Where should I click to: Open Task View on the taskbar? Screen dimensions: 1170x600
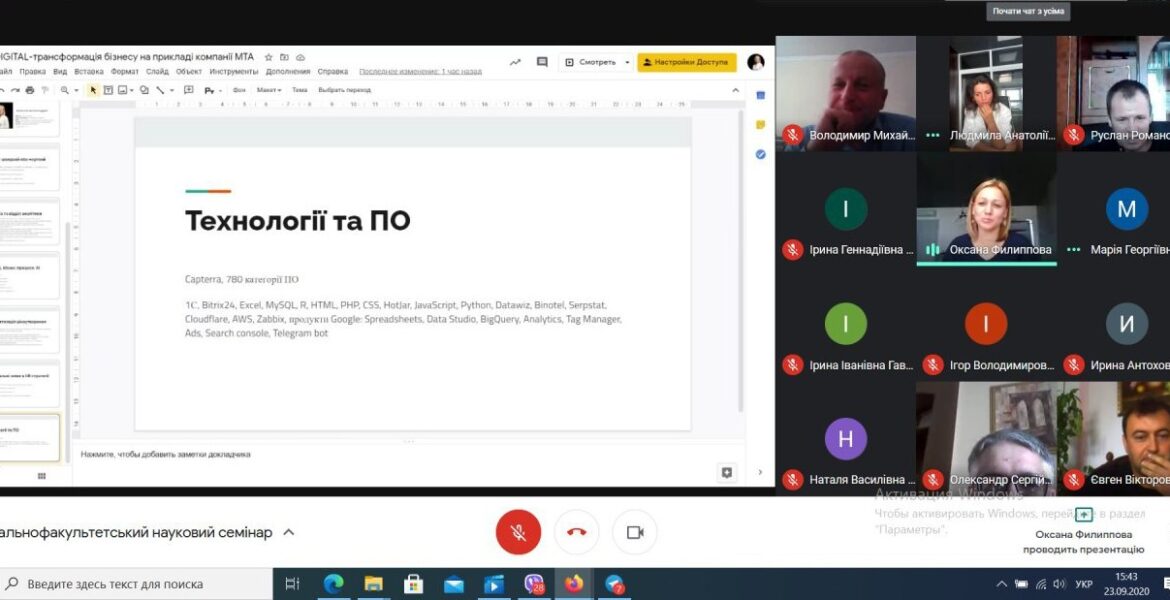(292, 584)
